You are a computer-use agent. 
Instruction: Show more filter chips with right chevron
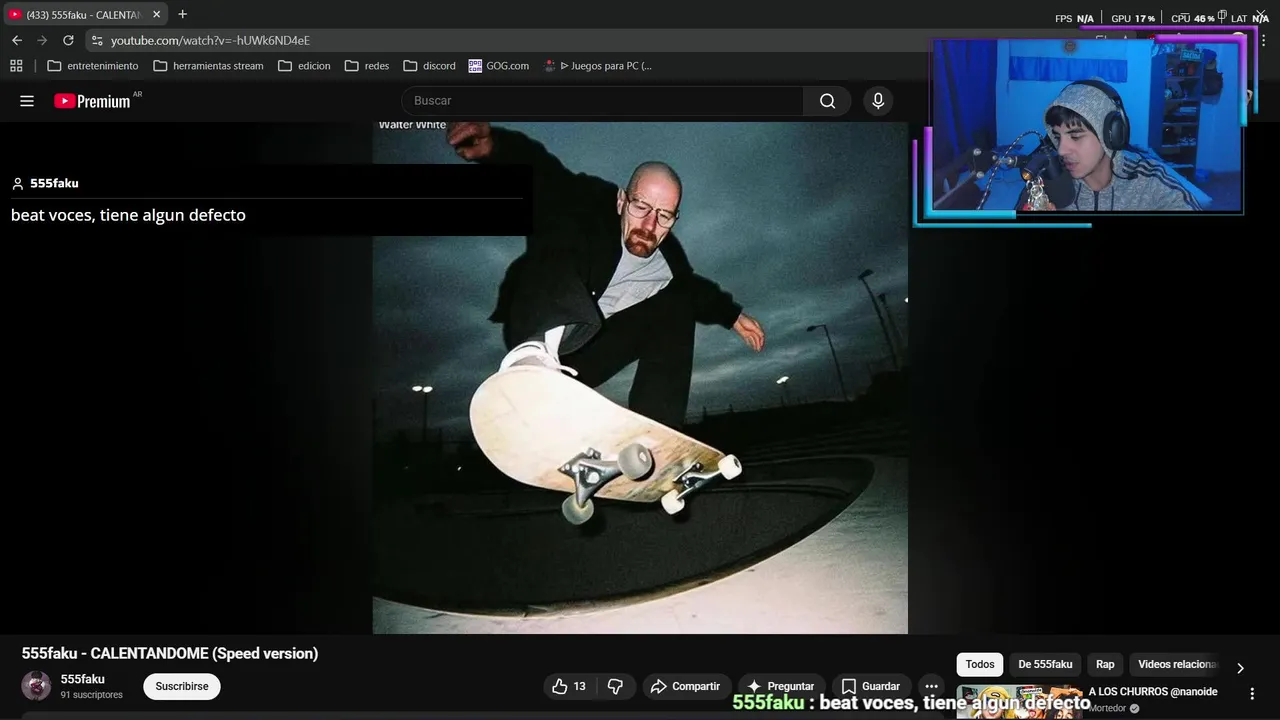coord(1240,668)
